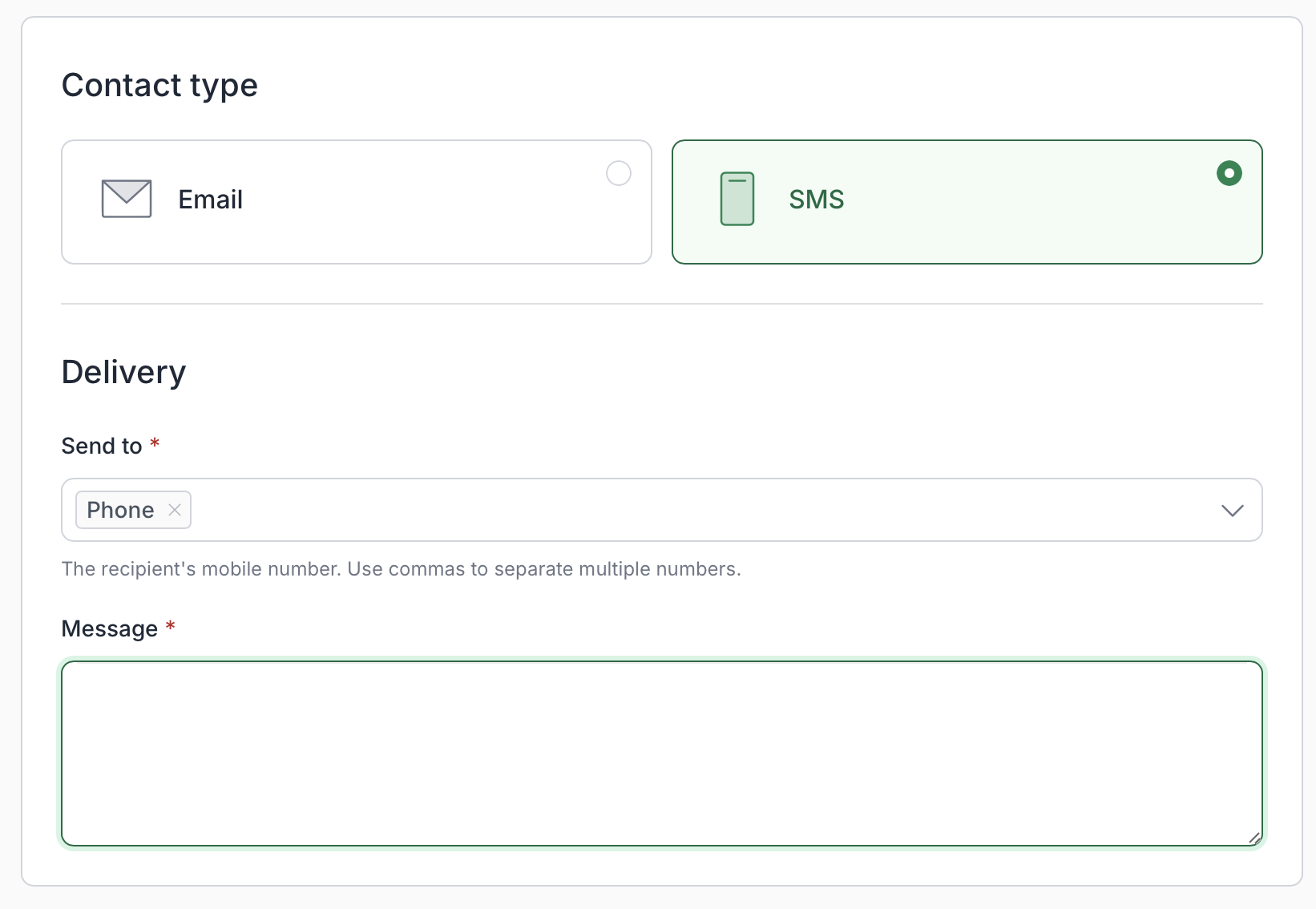Click the Delivery section heading
This screenshot has width=1316, height=909.
[123, 371]
